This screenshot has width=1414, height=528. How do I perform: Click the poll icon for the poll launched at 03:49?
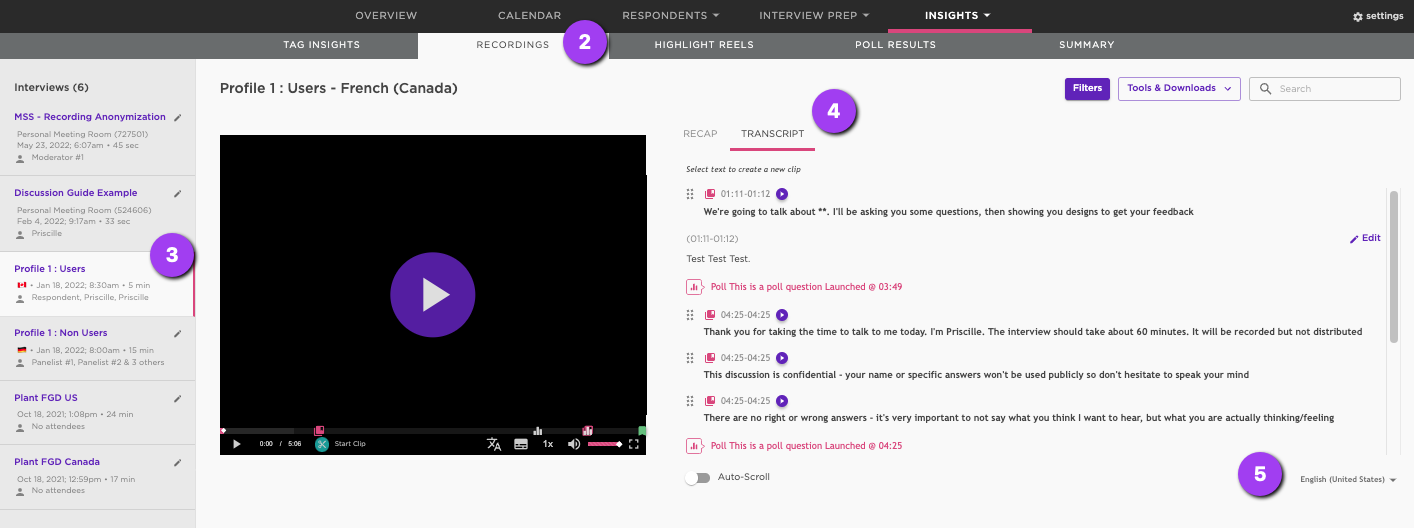click(694, 287)
